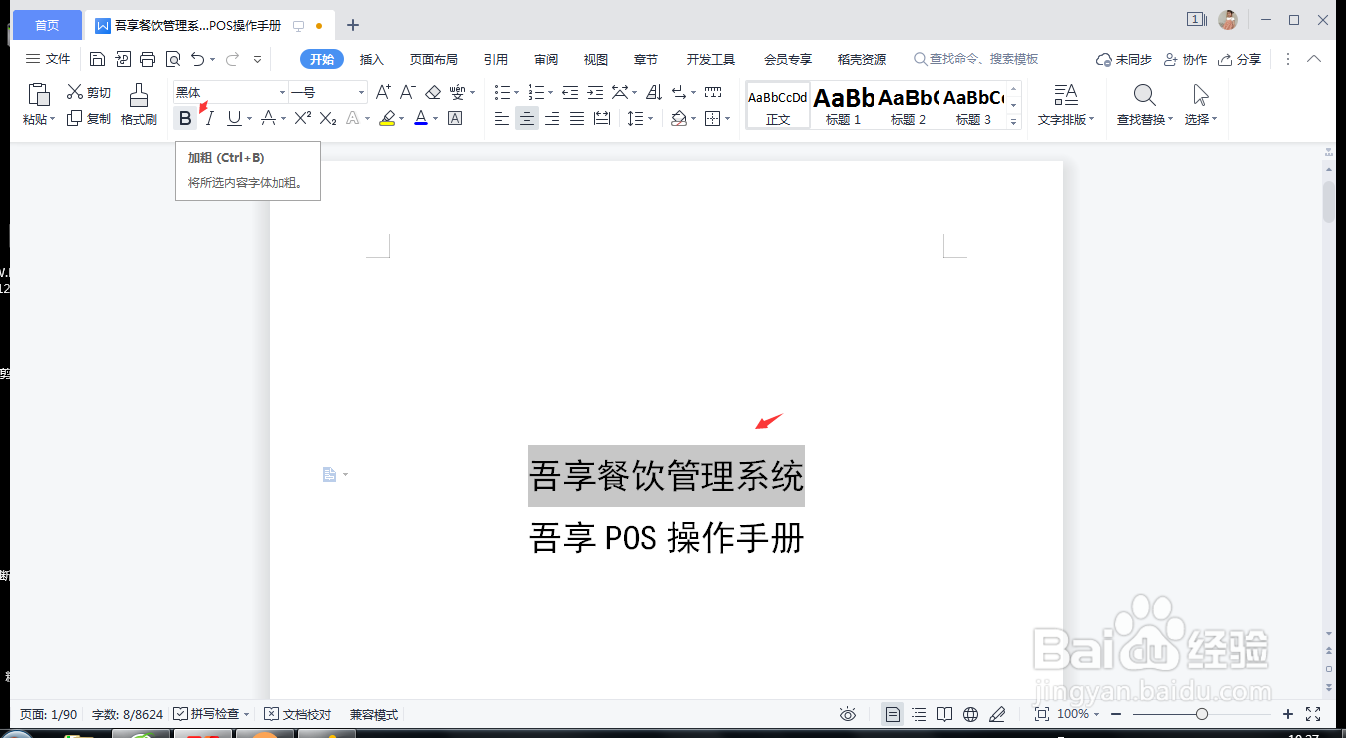Click the decrease indent icon

(x=570, y=92)
